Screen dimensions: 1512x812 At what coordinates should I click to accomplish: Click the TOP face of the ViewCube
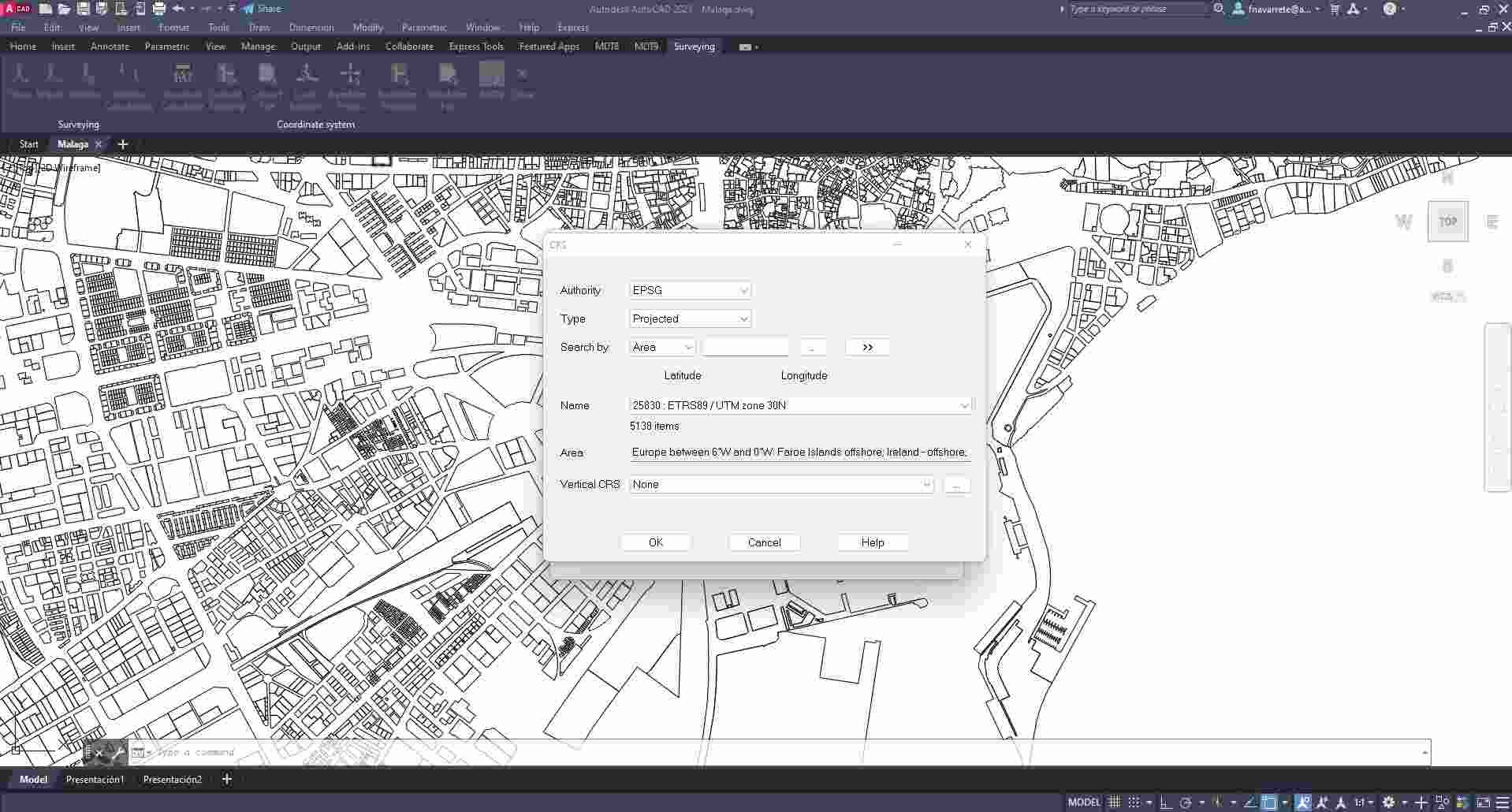(1447, 222)
